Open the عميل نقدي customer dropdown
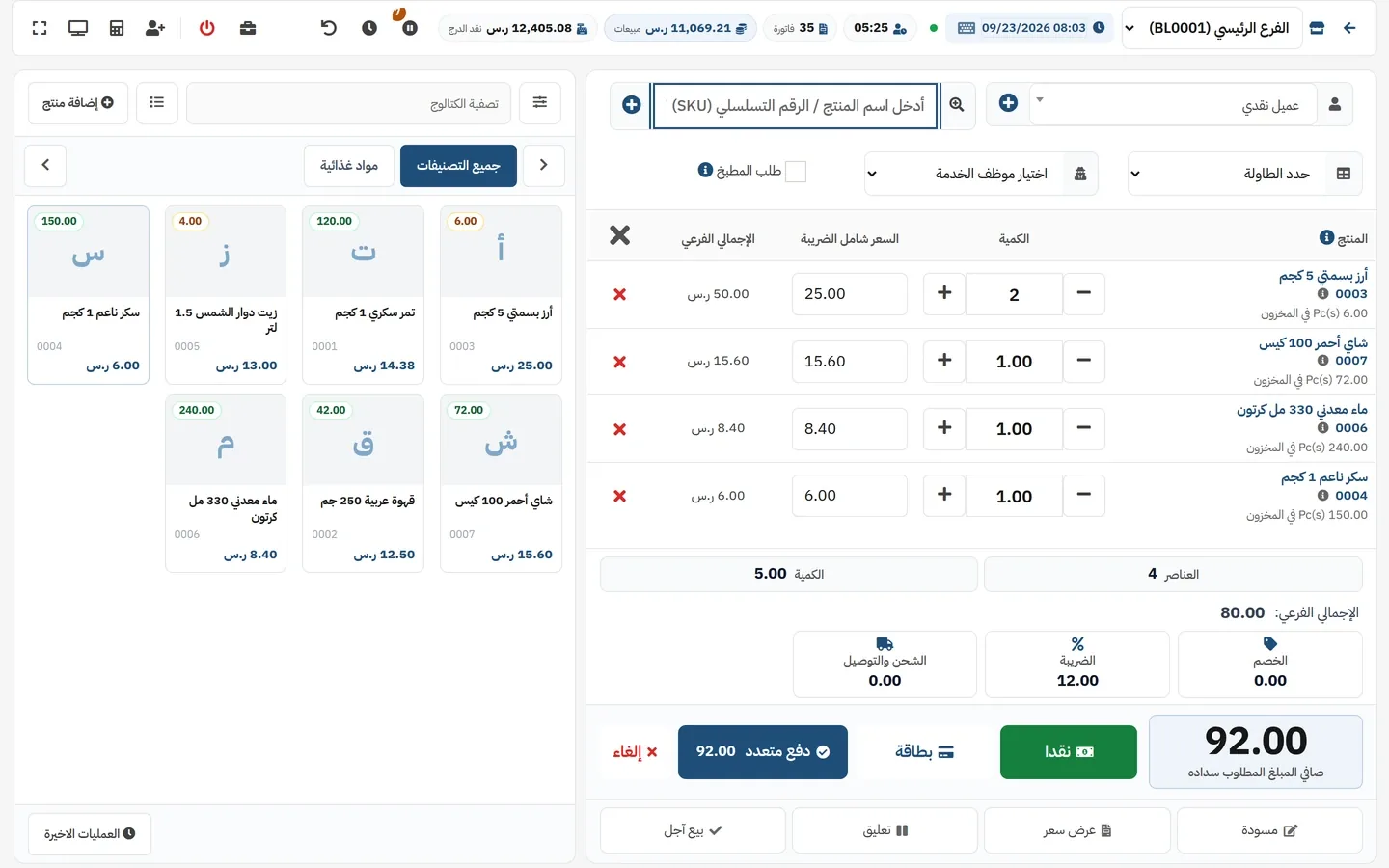Image resolution: width=1389 pixels, height=868 pixels. 1173,105
